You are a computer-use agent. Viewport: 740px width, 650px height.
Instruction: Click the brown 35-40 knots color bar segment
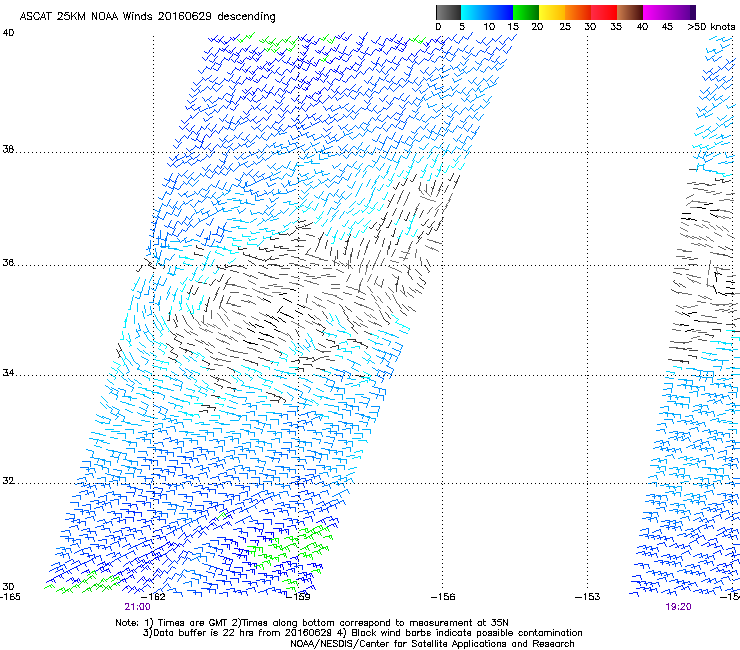tap(630, 12)
